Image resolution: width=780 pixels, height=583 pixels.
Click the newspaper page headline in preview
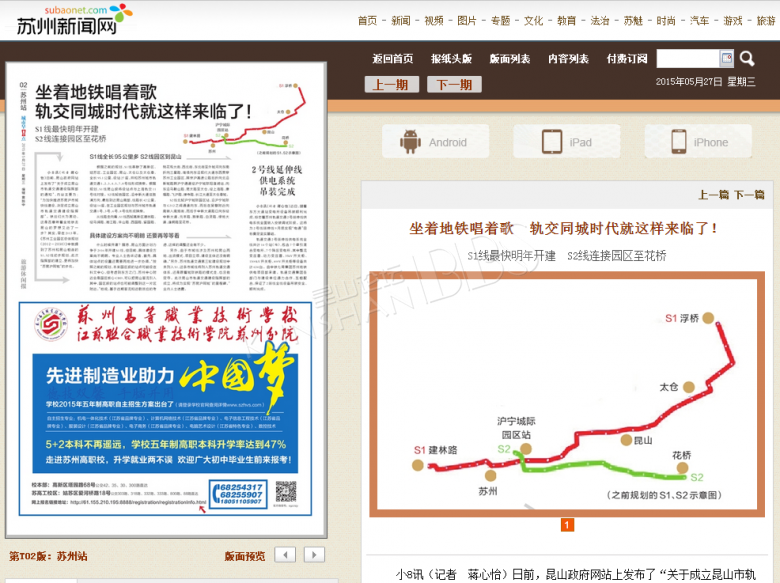[x=143, y=101]
